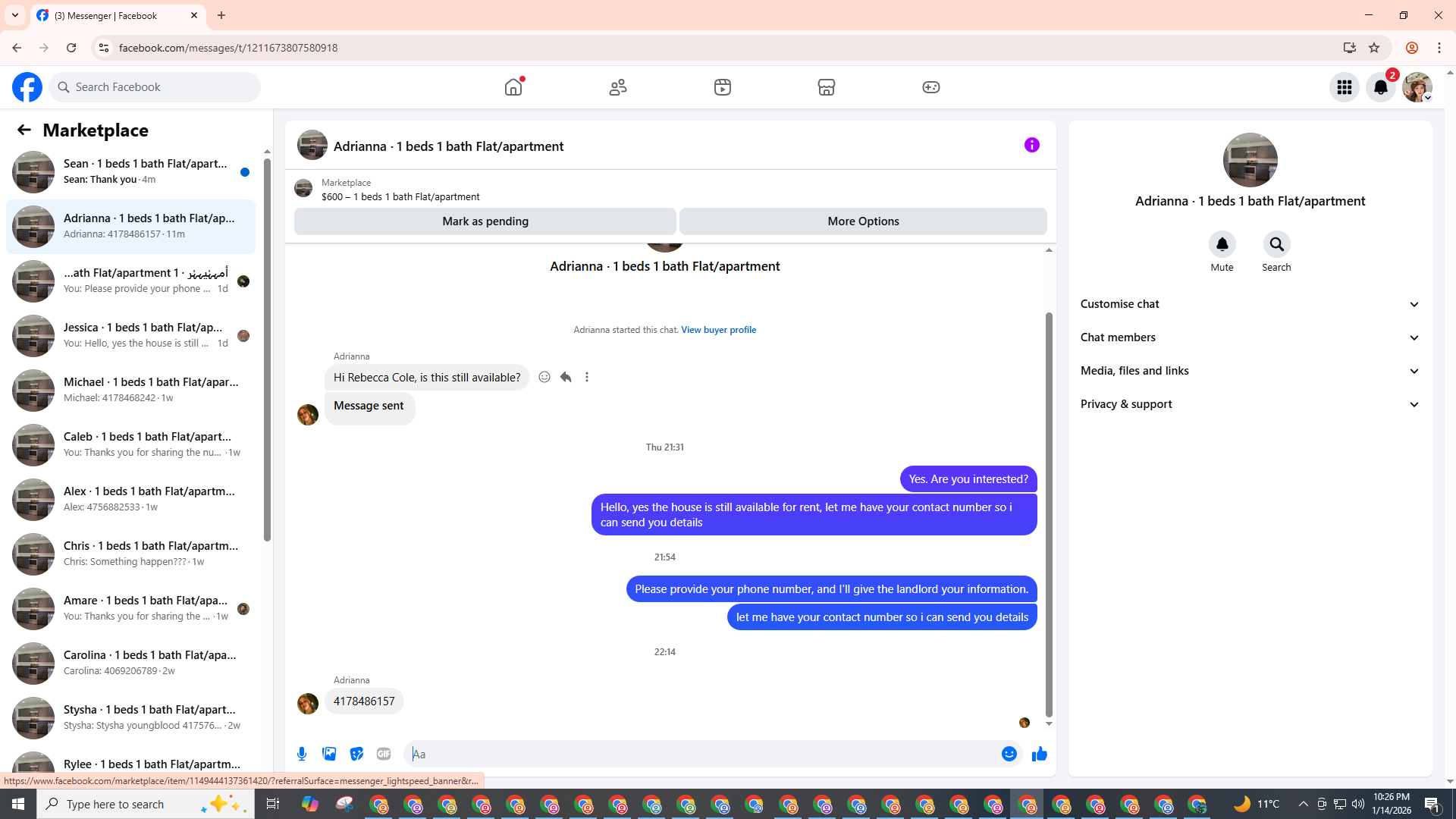
Task: Open the notifications bell
Action: [x=1380, y=87]
